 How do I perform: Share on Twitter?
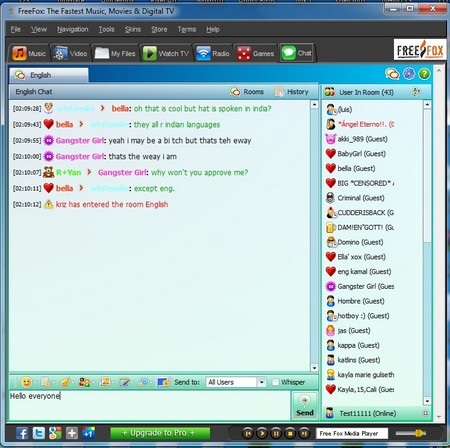tap(39, 433)
